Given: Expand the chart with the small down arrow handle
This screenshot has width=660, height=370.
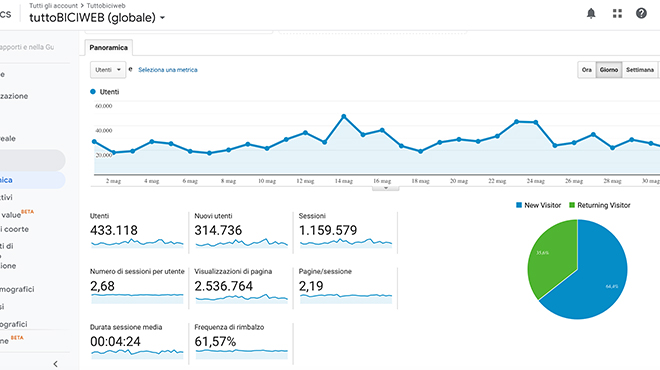Looking at the screenshot, I should pyautogui.click(x=386, y=188).
